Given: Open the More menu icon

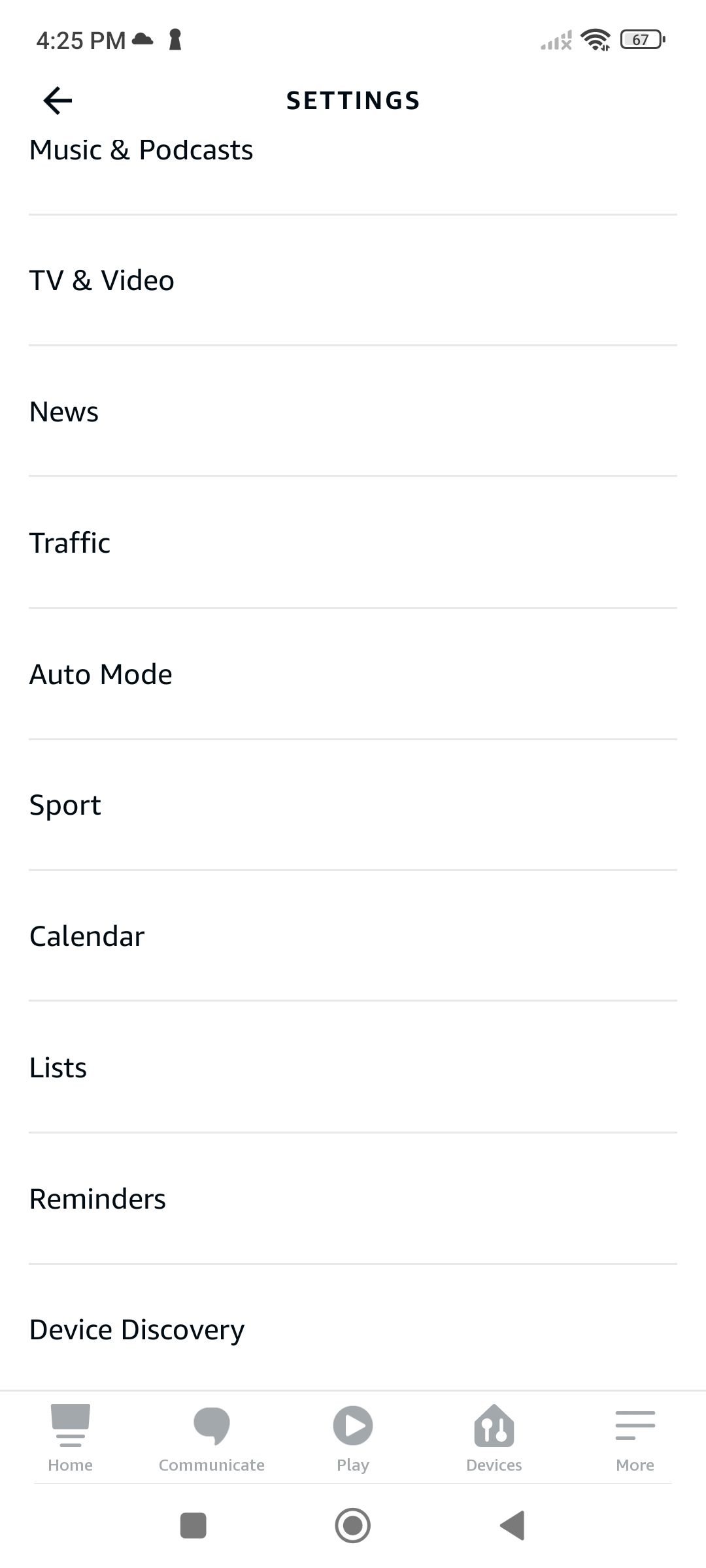Looking at the screenshot, I should (635, 1424).
